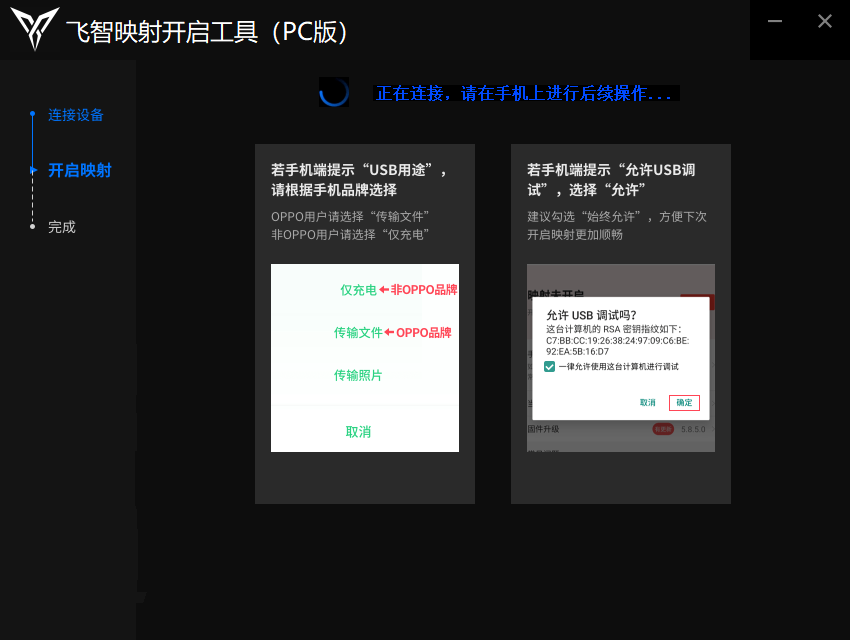Select the 开启映射 step in the sidebar

(80, 170)
